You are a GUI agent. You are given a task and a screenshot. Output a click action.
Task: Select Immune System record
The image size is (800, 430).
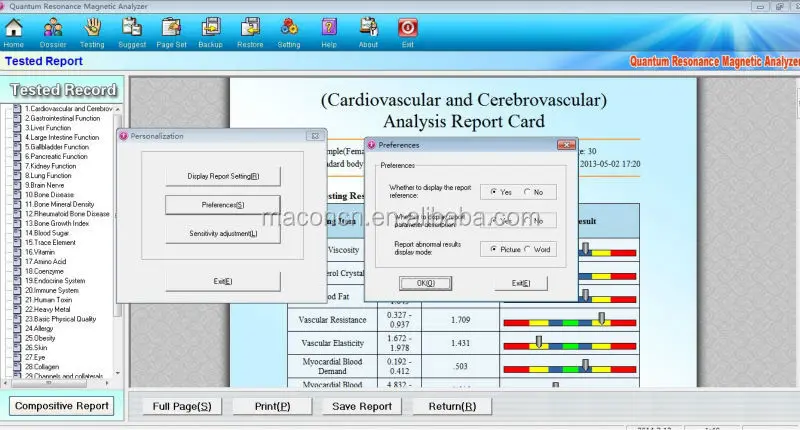pyautogui.click(x=52, y=290)
